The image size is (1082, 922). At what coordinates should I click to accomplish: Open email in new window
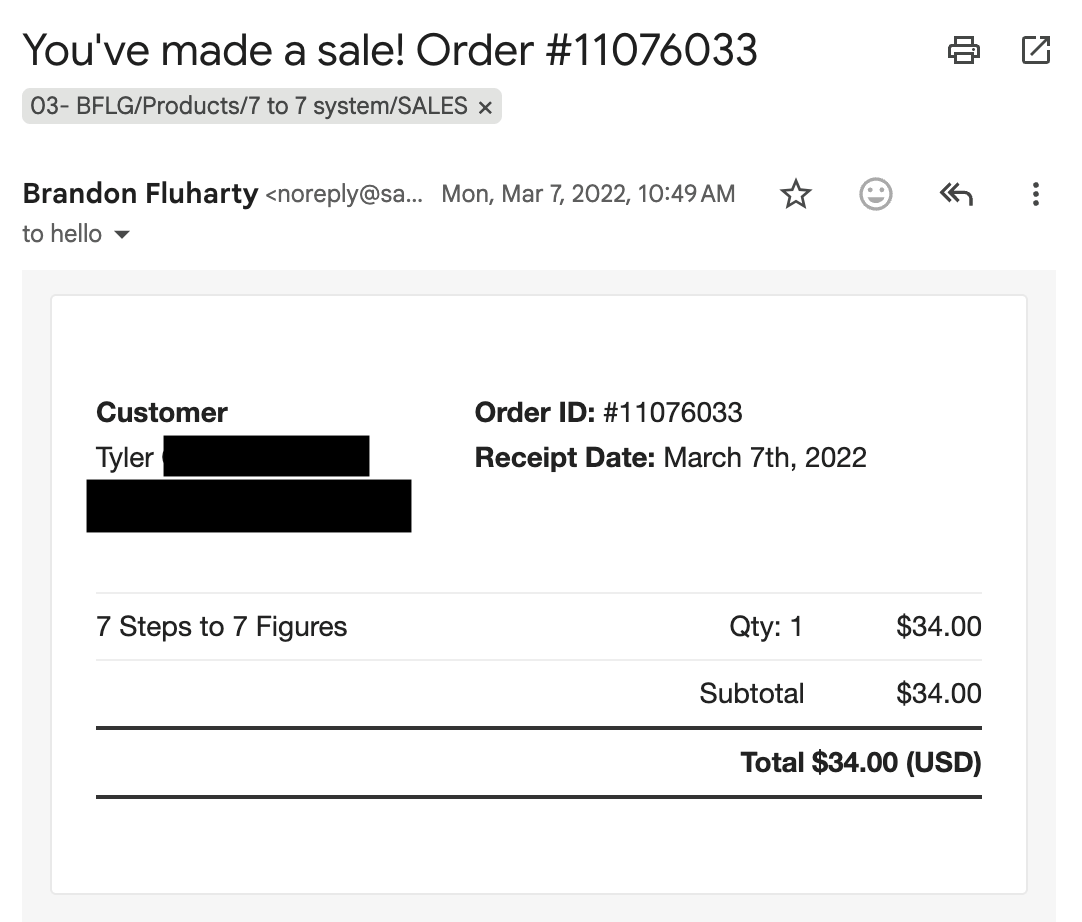coord(1035,50)
